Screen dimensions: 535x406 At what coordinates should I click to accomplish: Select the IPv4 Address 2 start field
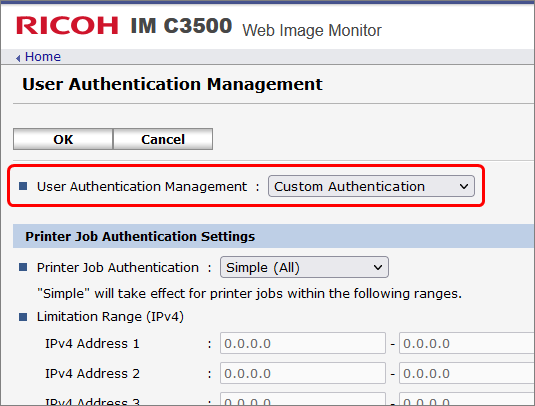(x=303, y=373)
